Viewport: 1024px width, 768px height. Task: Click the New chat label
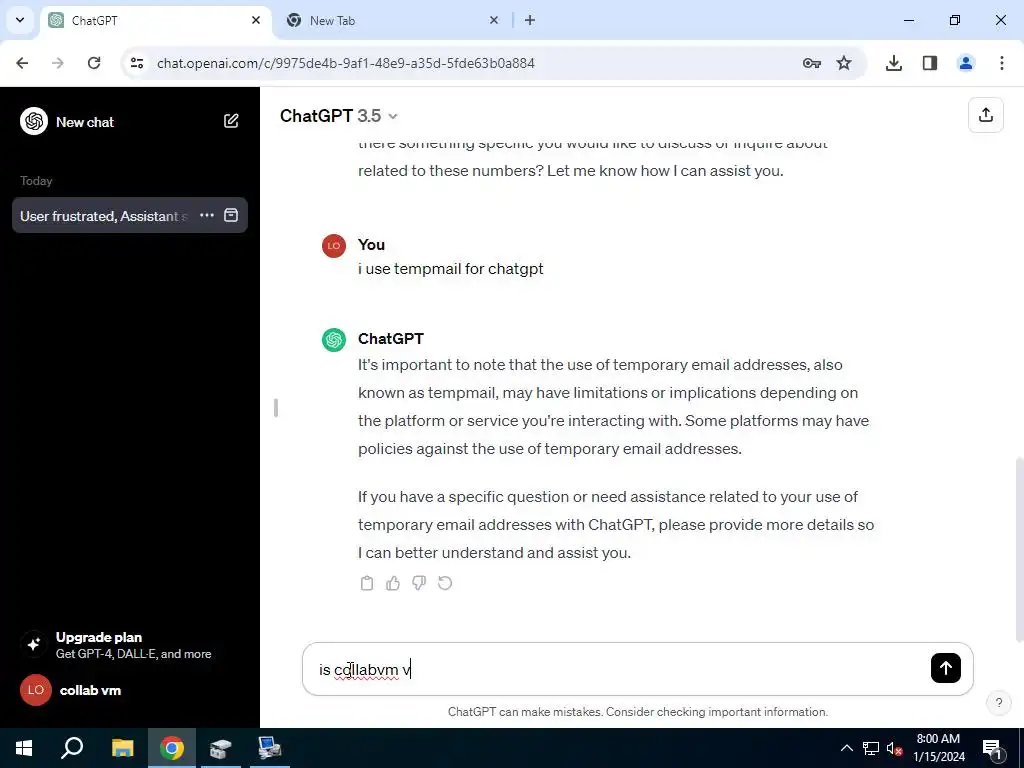point(85,122)
